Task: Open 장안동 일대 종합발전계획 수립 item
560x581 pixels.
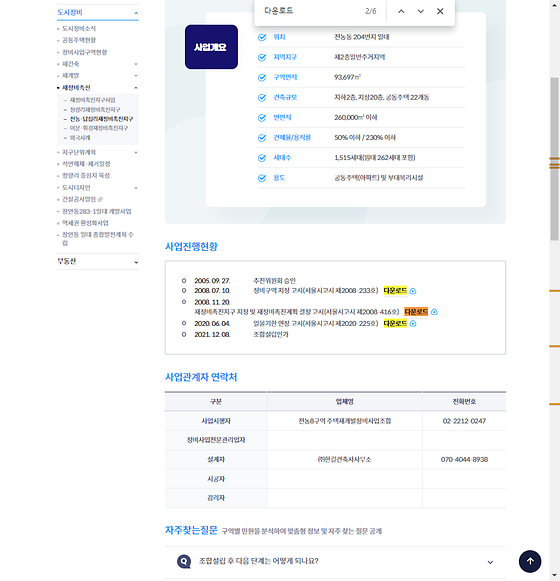Action: [97, 239]
